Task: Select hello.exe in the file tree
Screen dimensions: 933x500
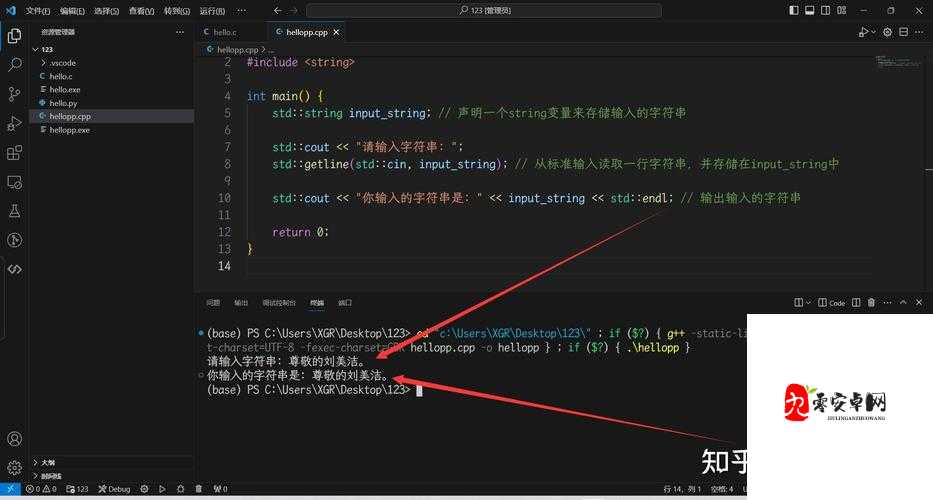Action: 112,89
